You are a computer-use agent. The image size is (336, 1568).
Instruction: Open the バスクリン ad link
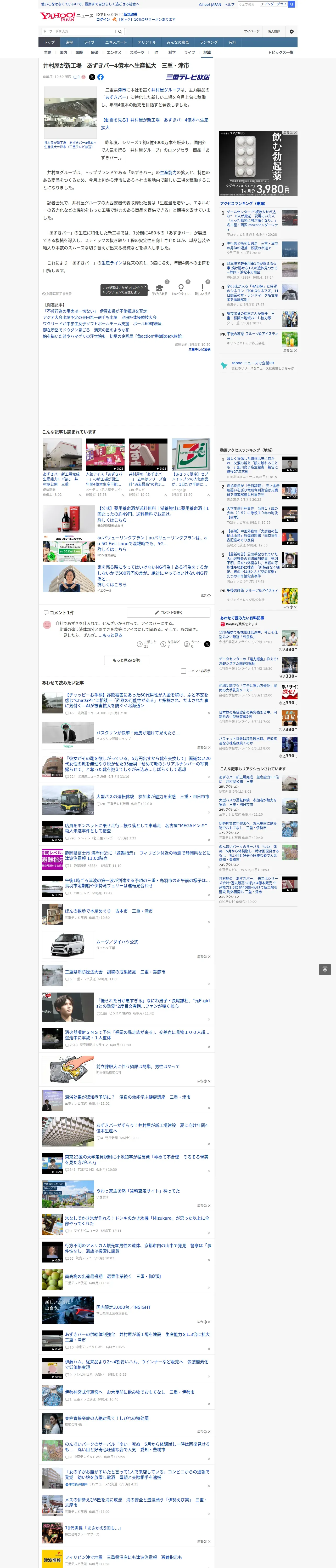tap(138, 733)
